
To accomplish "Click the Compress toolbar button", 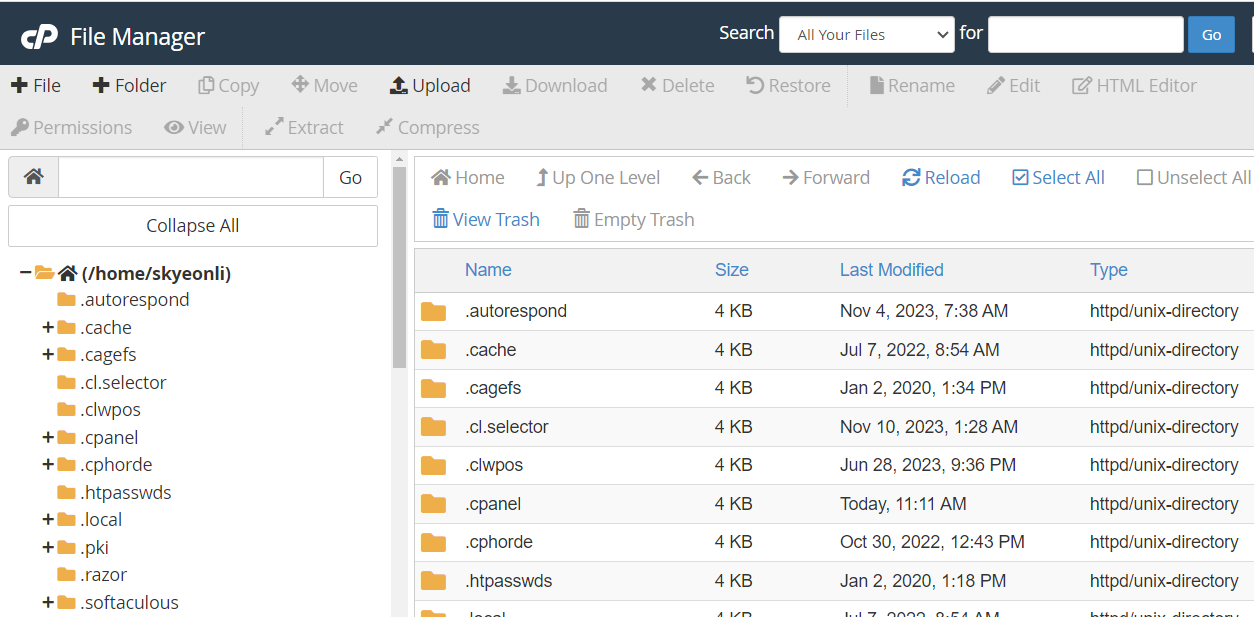I will (x=427, y=128).
